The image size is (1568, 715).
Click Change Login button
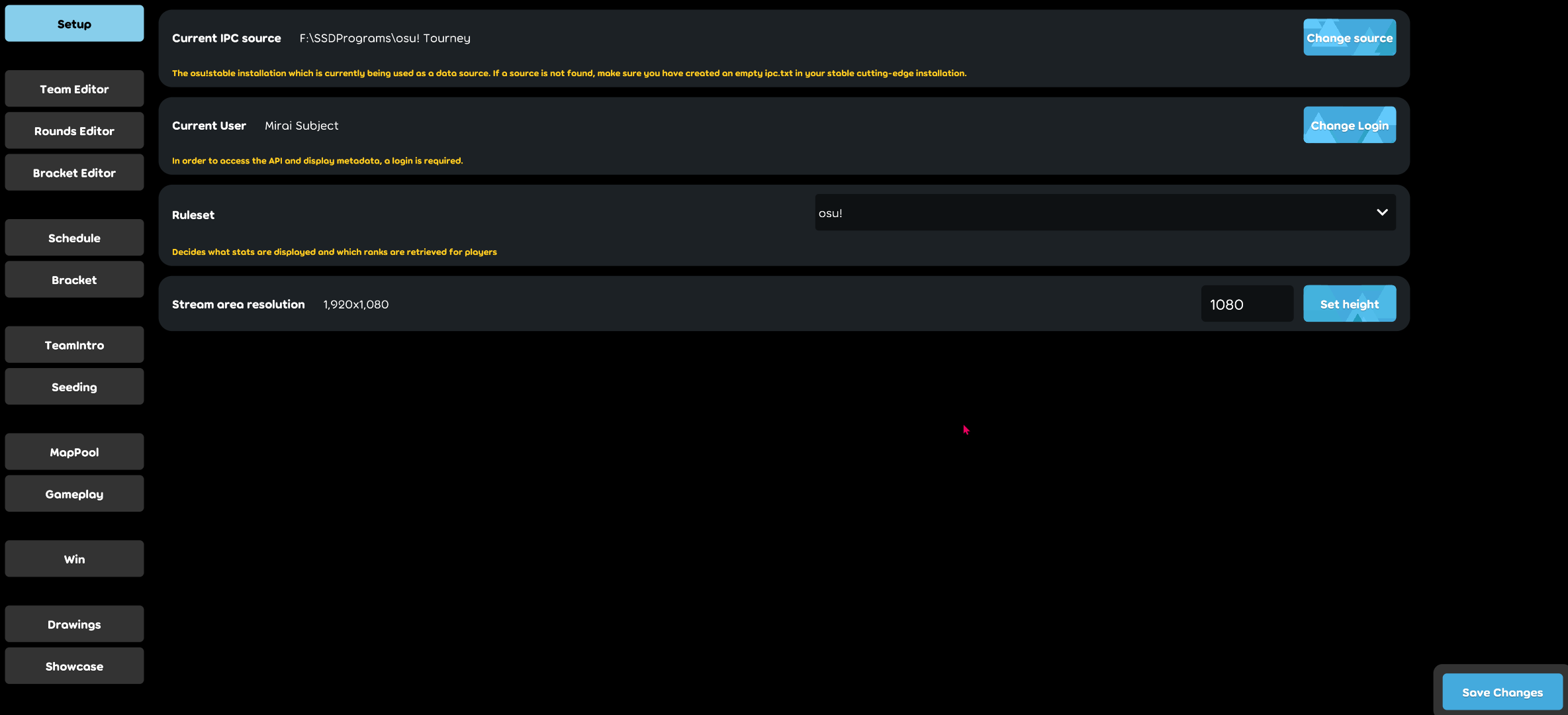click(x=1349, y=124)
